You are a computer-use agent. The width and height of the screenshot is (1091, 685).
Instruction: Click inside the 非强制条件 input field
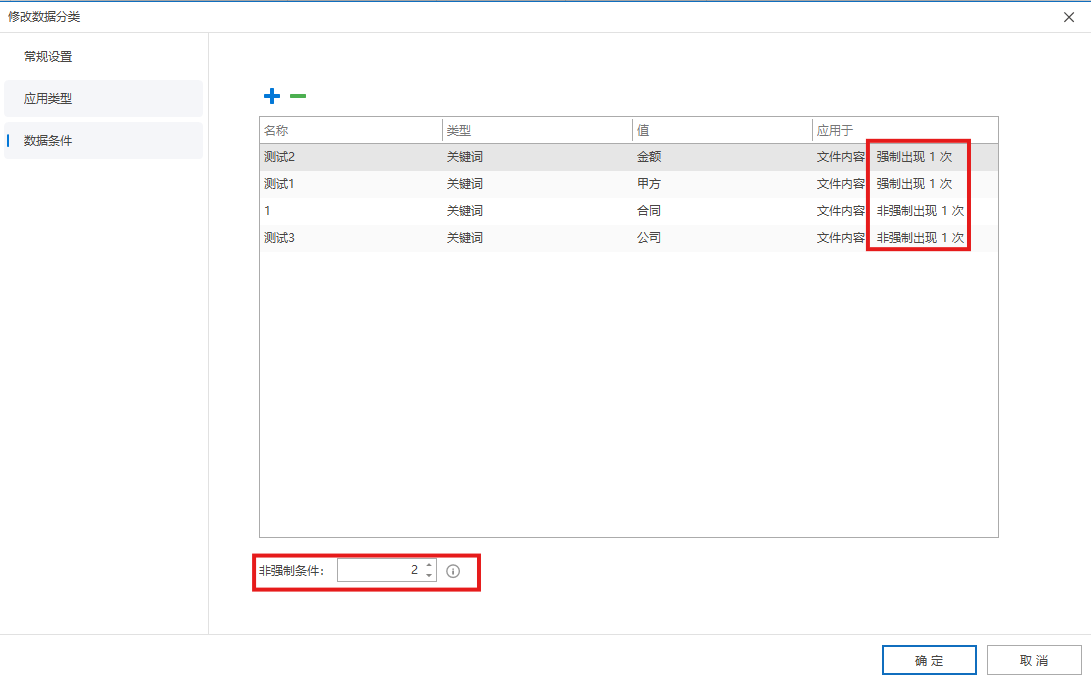tap(385, 570)
